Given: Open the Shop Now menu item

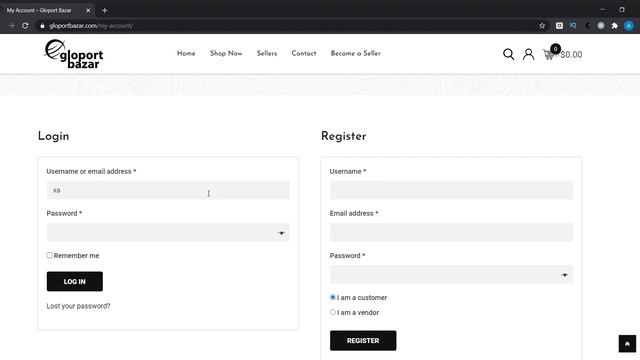Looking at the screenshot, I should 226,53.
